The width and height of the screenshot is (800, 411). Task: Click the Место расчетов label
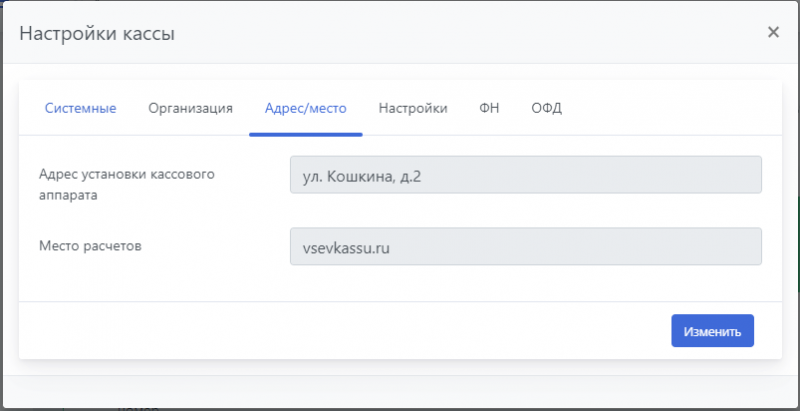point(90,245)
